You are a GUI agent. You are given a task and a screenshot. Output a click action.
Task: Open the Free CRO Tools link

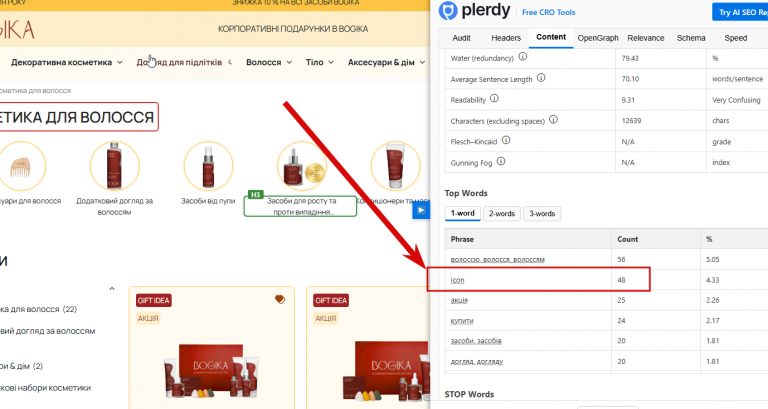[549, 12]
